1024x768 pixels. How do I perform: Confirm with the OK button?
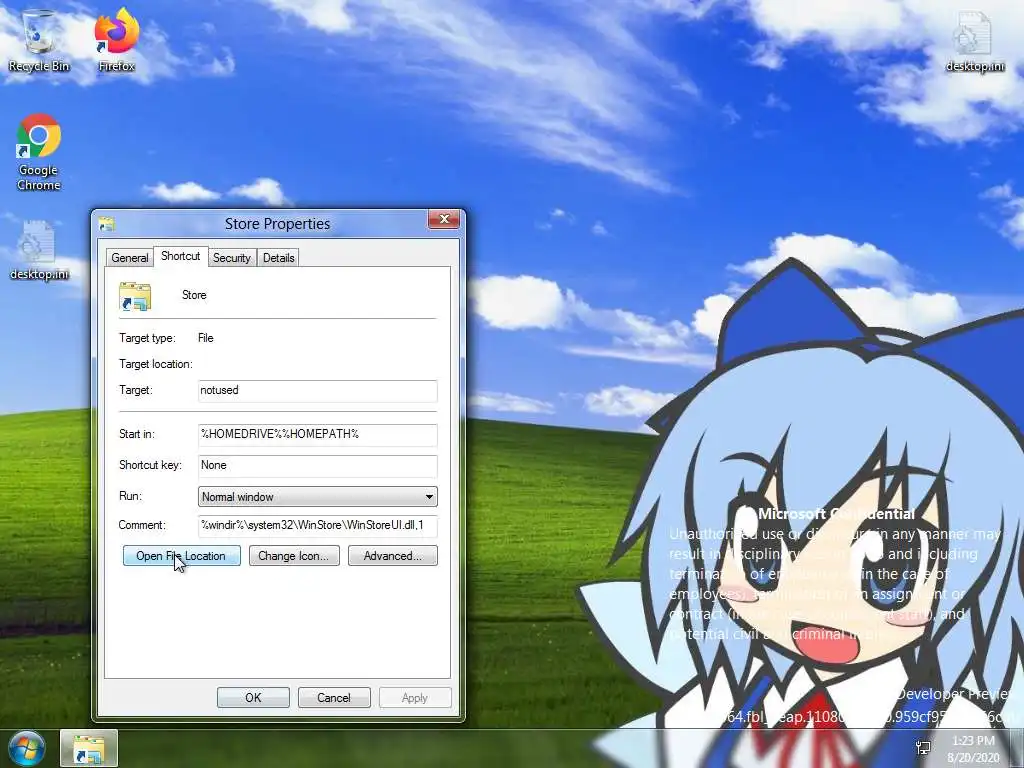pos(253,697)
